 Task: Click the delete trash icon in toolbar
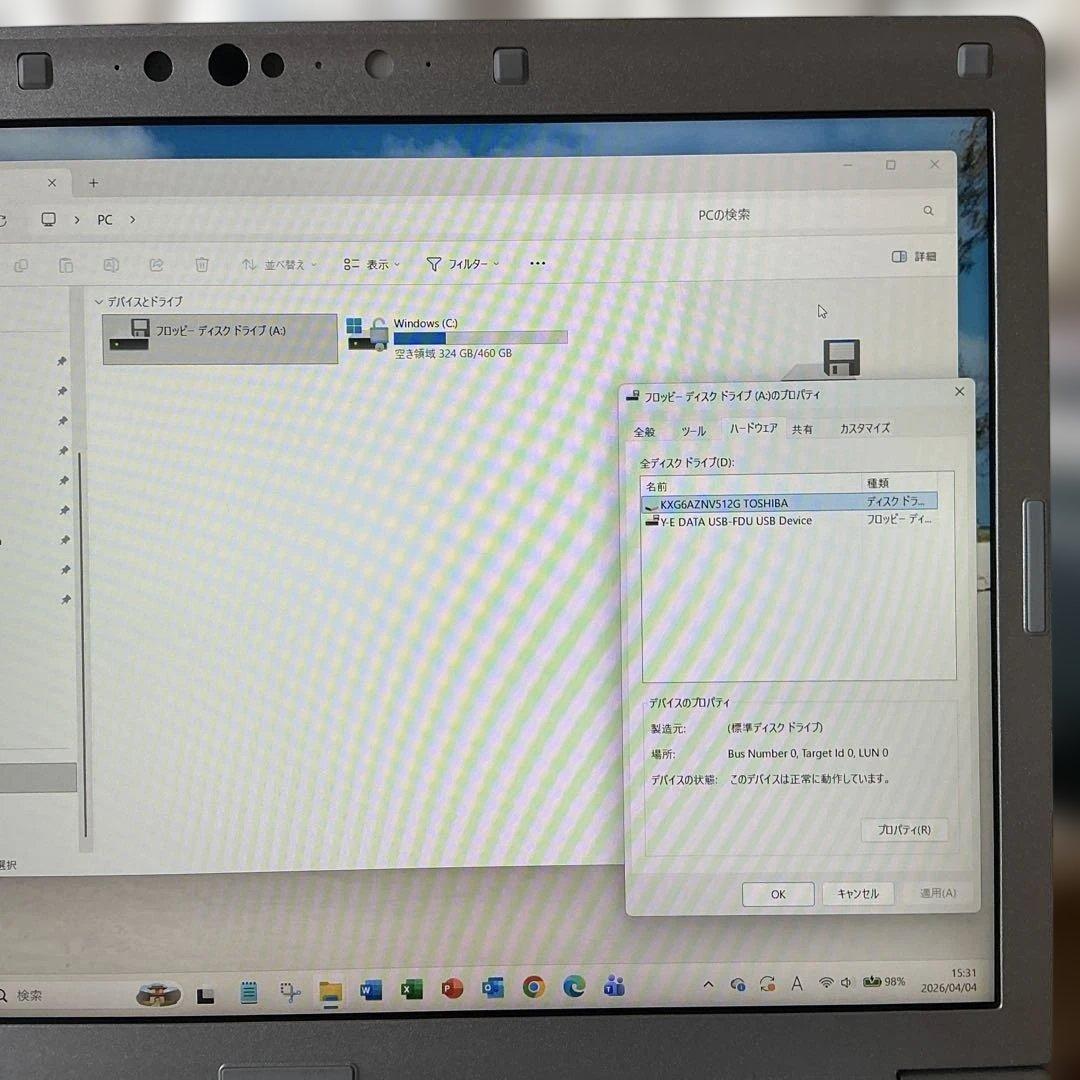202,264
